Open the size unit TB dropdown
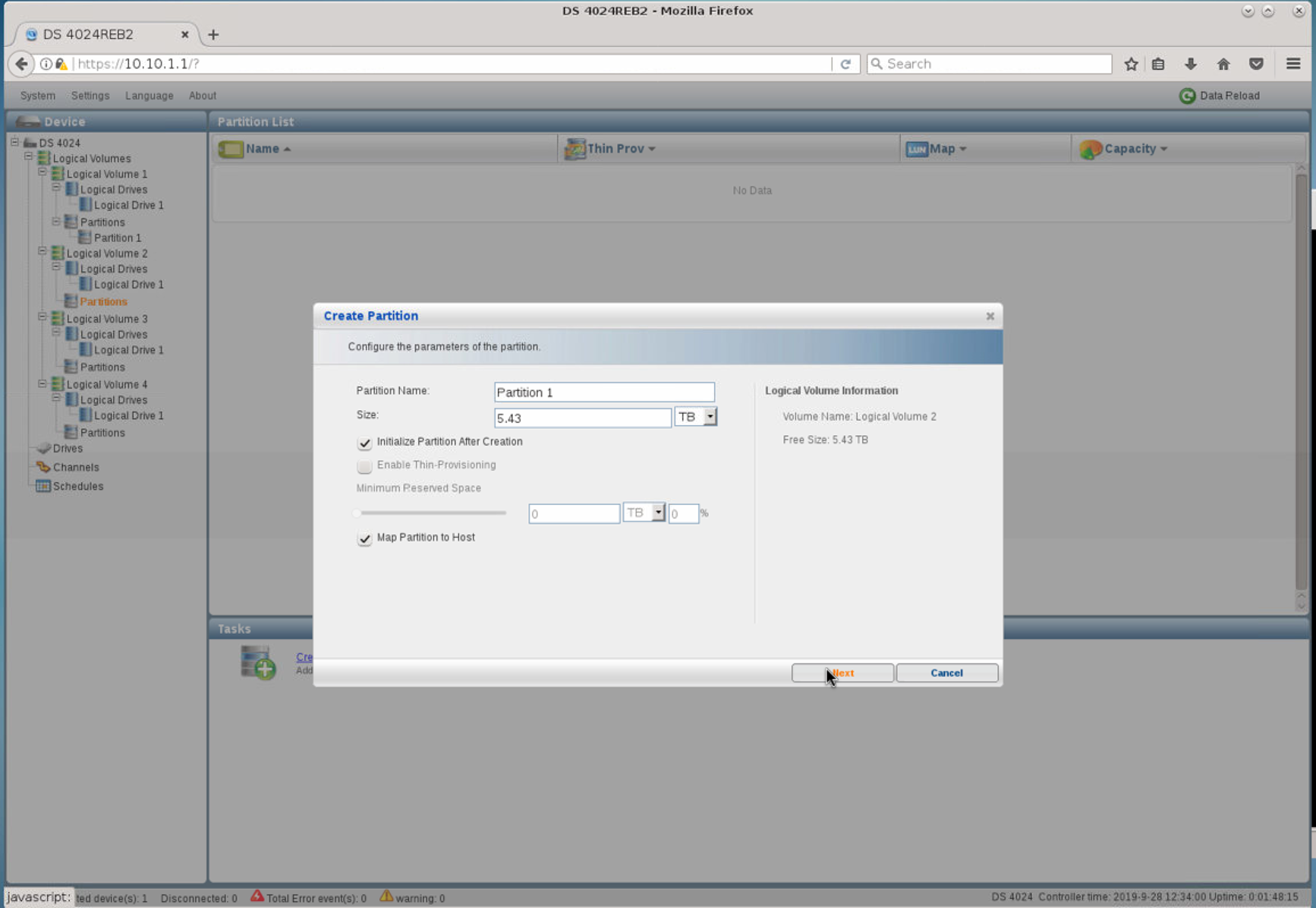1316x908 pixels. click(x=710, y=416)
